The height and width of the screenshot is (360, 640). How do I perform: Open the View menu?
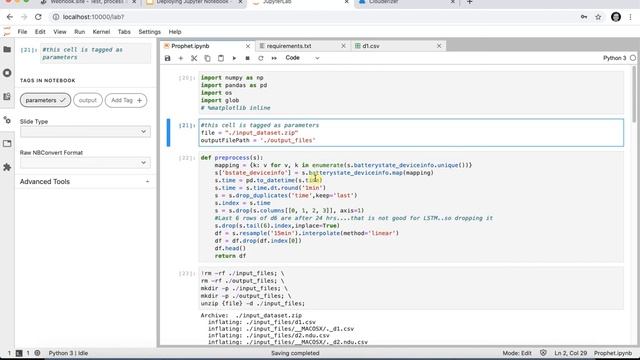tap(60, 32)
